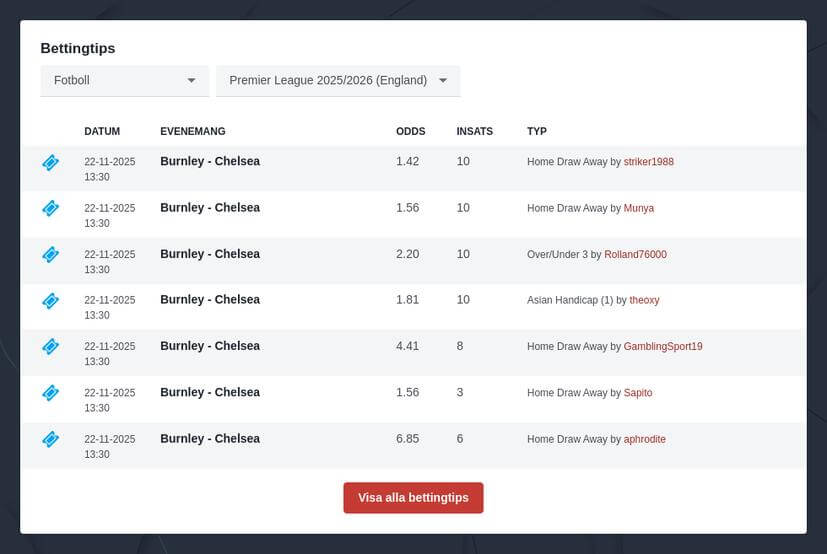Click the ticket icon for GamblingSport19's tip
The image size is (827, 554).
click(50, 346)
